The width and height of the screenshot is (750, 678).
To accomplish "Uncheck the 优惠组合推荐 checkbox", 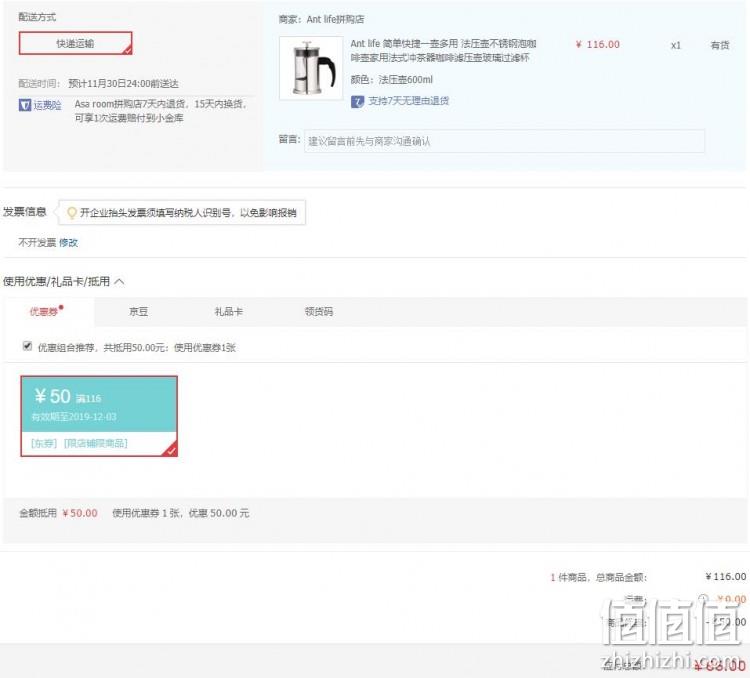I will [x=27, y=346].
